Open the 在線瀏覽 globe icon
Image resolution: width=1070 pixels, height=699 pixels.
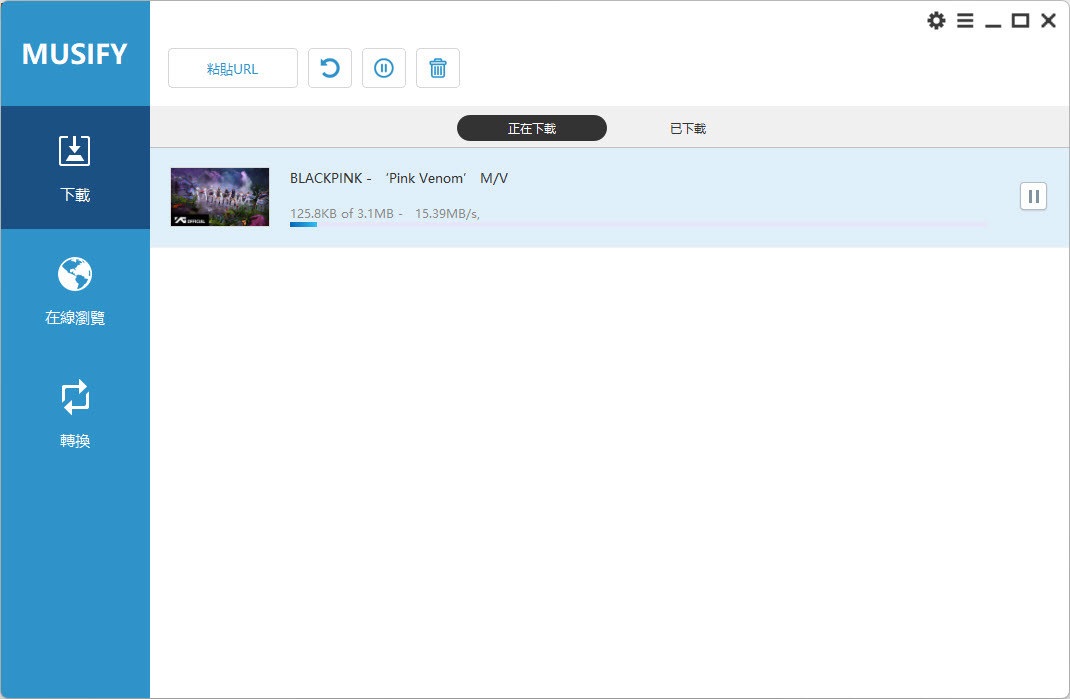tap(75, 274)
